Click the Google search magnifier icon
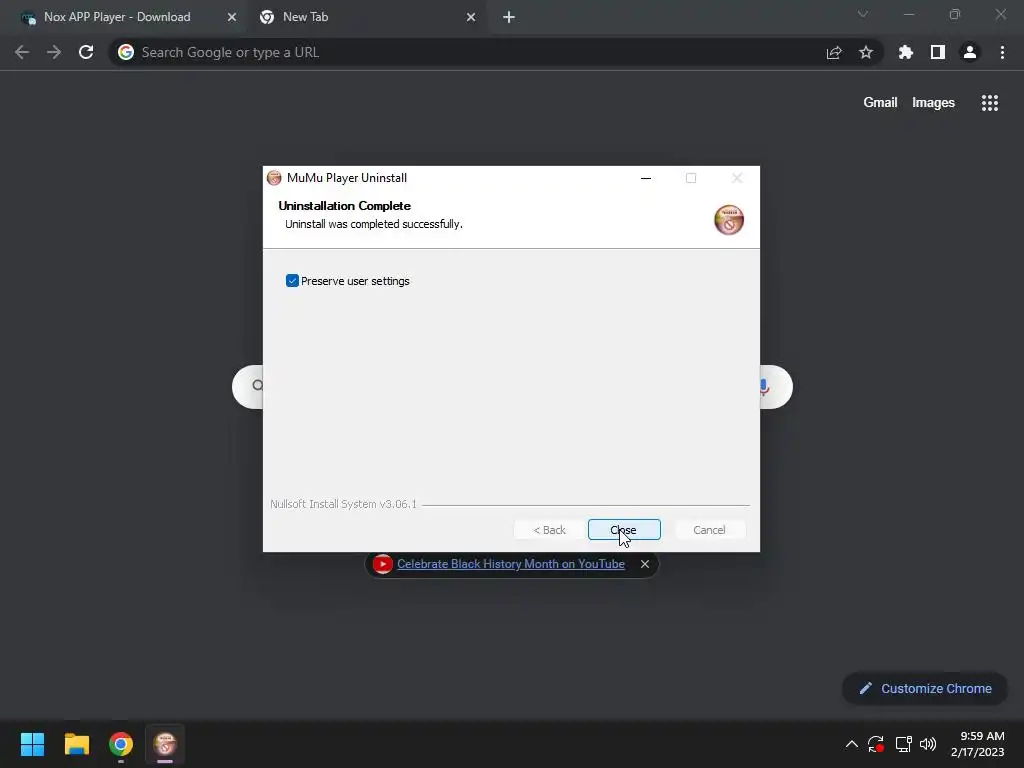This screenshot has height=768, width=1024. pos(257,385)
